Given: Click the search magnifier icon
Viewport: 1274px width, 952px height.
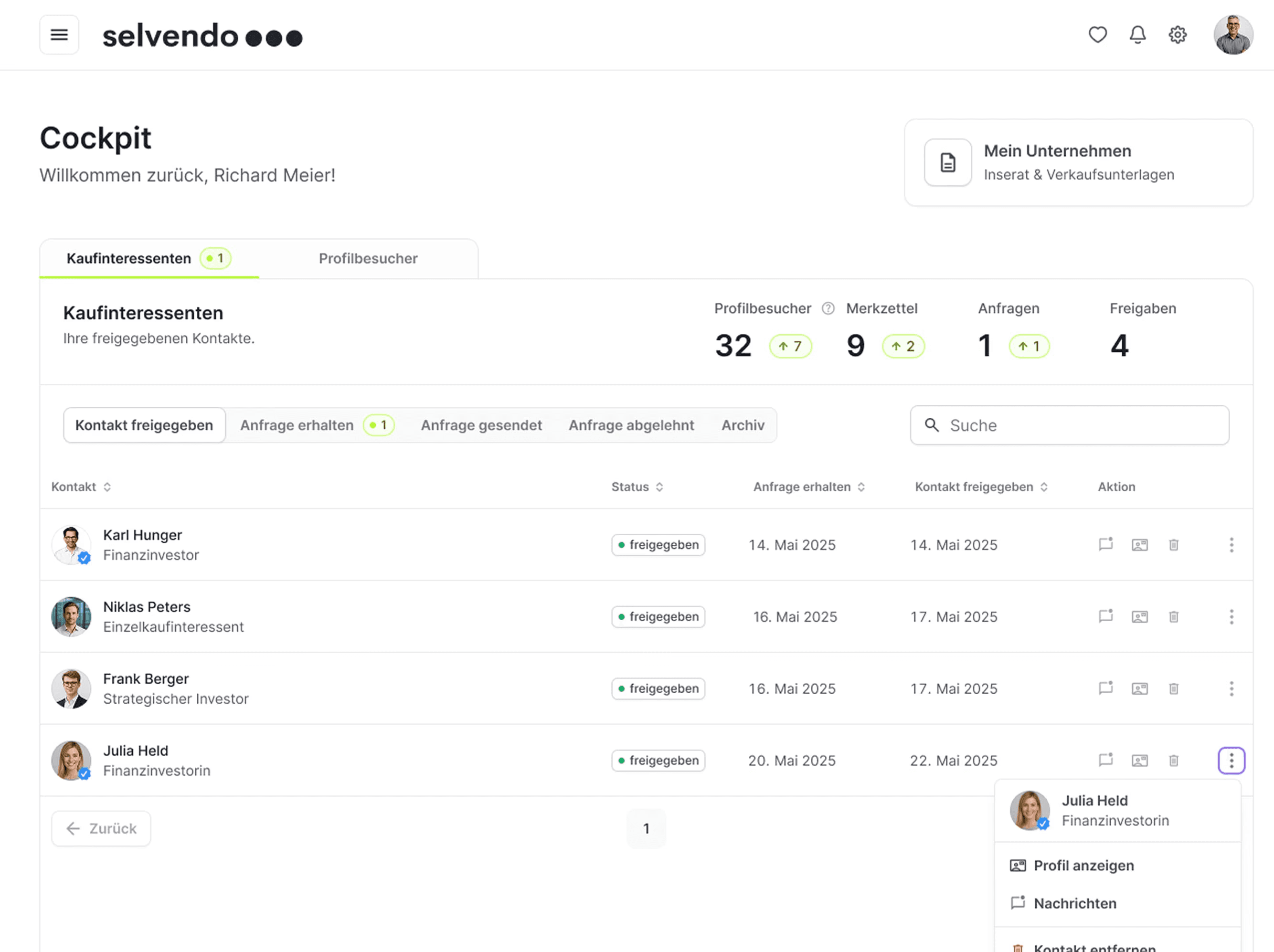Looking at the screenshot, I should pos(932,425).
